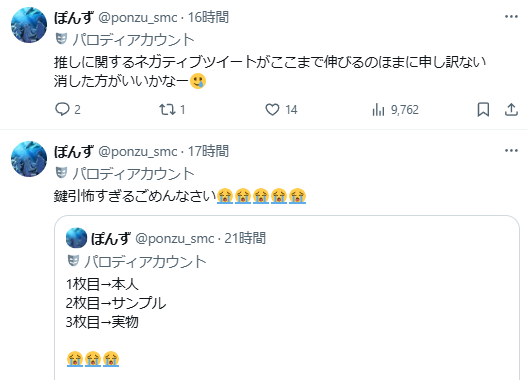Open the 16時間 timestamp link

[x=208, y=17]
